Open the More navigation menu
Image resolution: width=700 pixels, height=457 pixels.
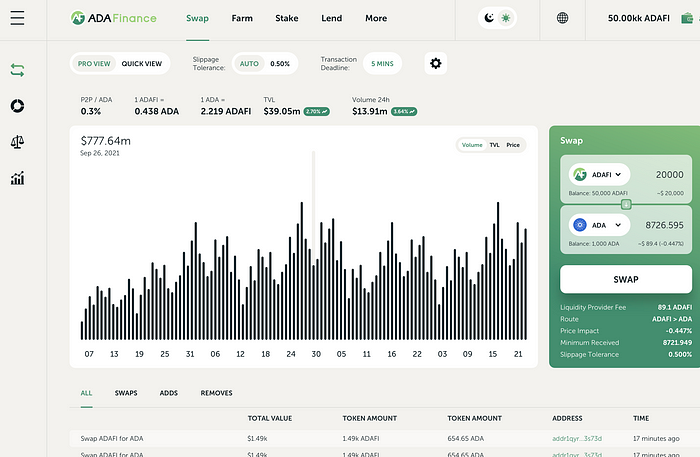[x=376, y=18]
